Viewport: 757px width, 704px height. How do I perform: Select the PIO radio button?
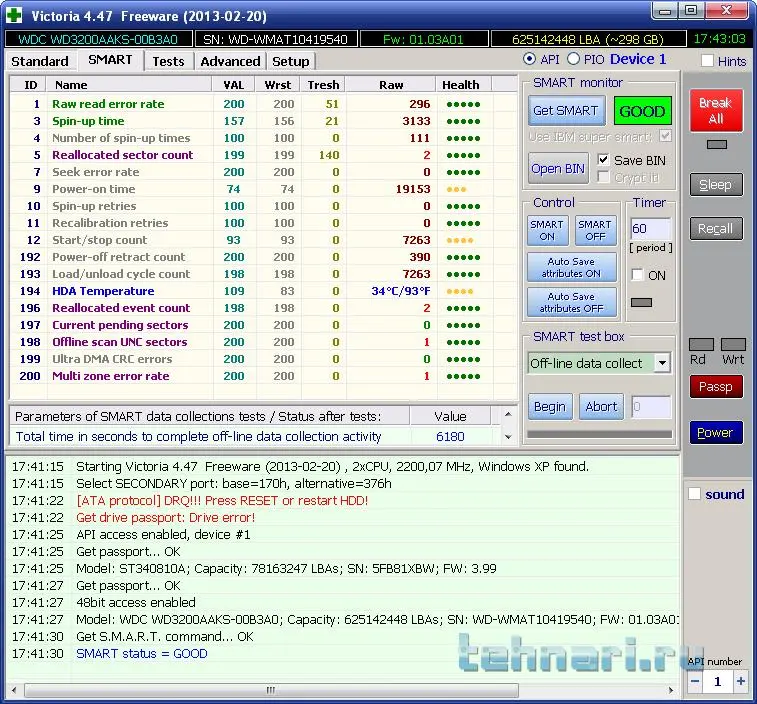pyautogui.click(x=573, y=59)
